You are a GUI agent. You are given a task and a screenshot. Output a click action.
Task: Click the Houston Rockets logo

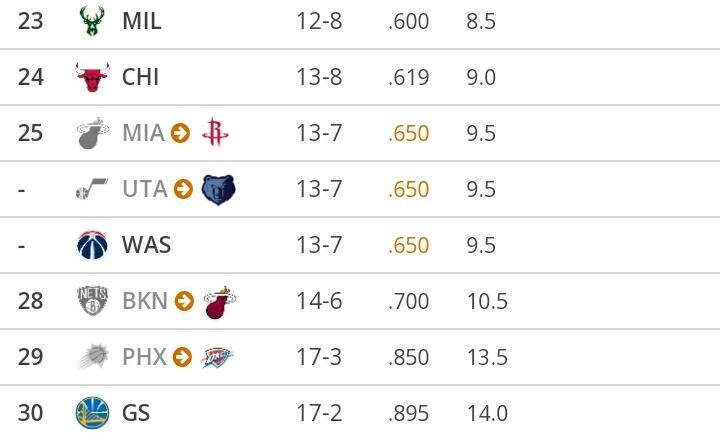[x=213, y=133]
